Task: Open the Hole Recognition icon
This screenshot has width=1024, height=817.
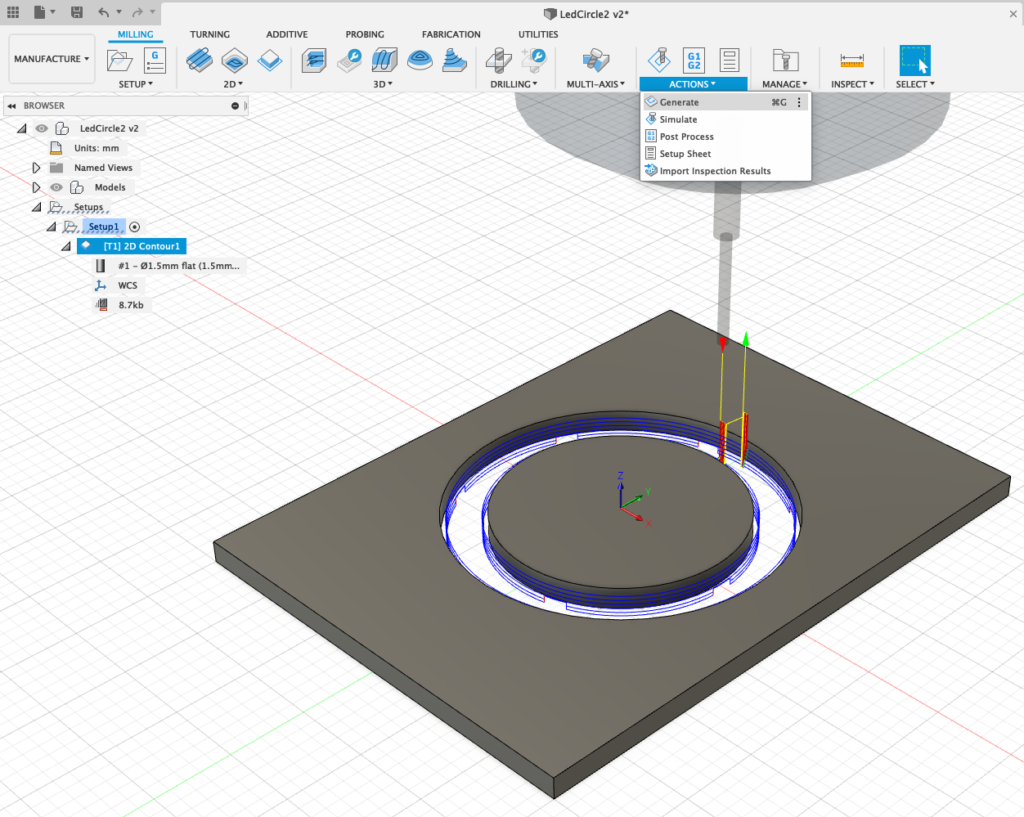Action: click(534, 61)
